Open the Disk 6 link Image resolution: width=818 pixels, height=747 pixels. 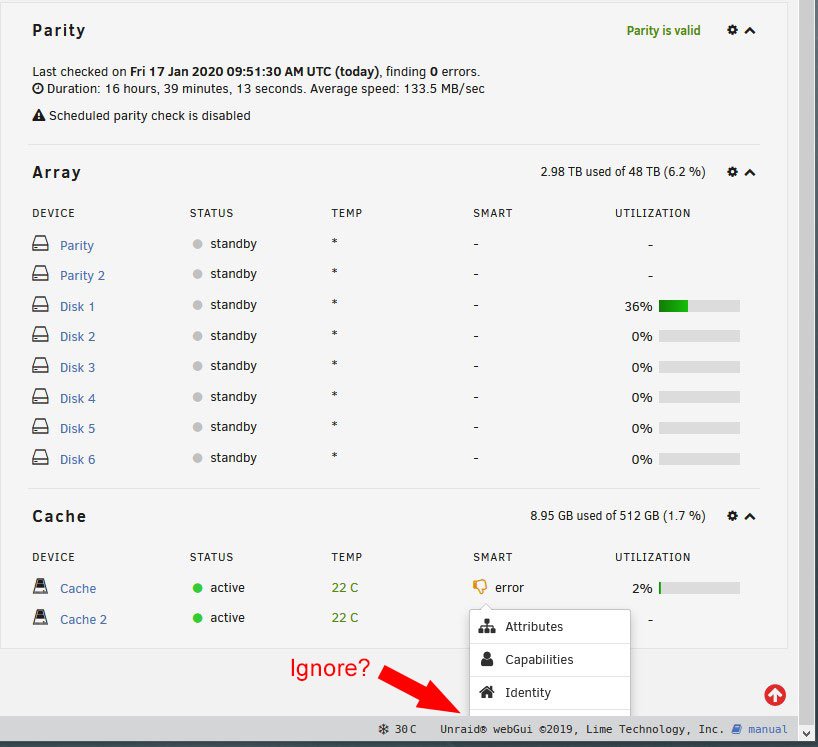tap(78, 459)
